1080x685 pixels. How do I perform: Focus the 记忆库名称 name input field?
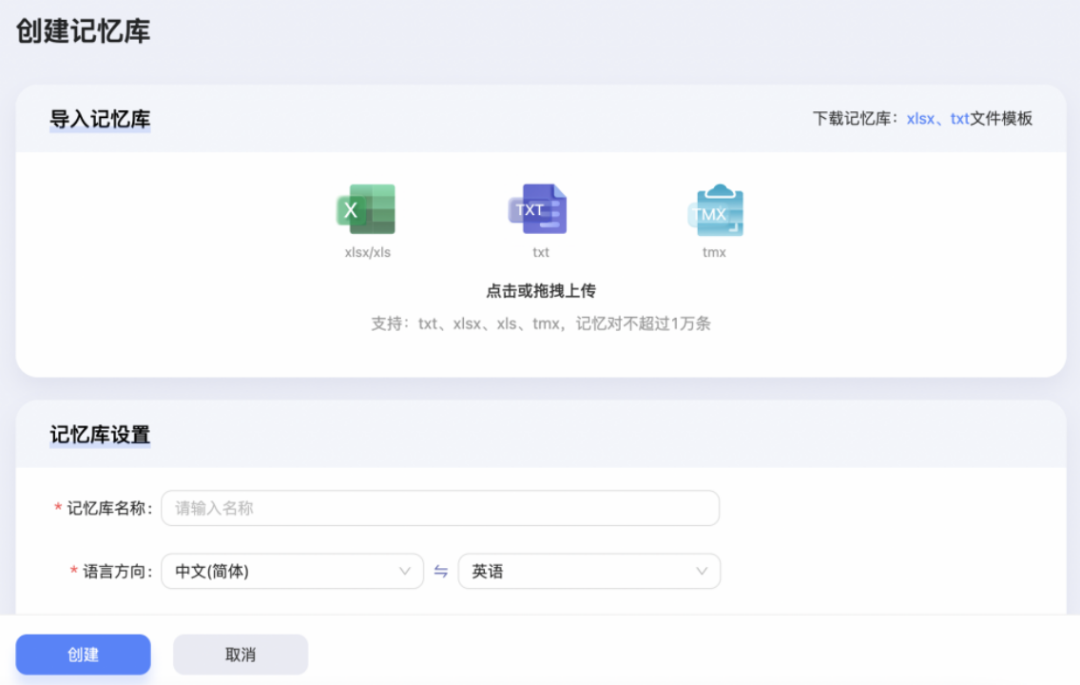click(x=440, y=508)
